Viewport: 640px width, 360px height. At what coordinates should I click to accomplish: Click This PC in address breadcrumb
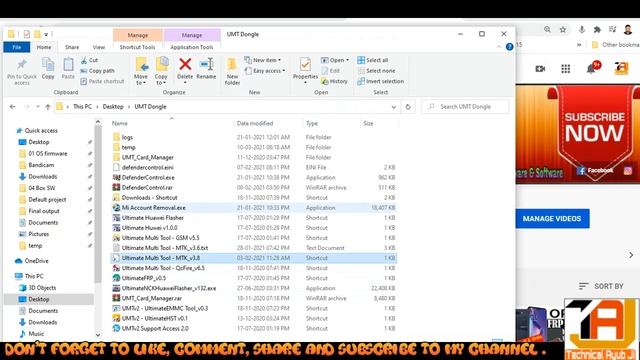pyautogui.click(x=82, y=107)
